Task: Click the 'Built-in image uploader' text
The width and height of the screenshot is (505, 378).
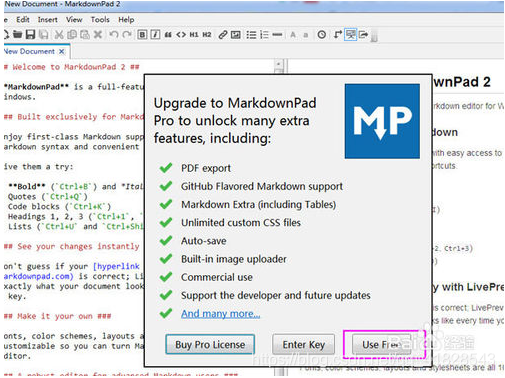Action: (234, 259)
